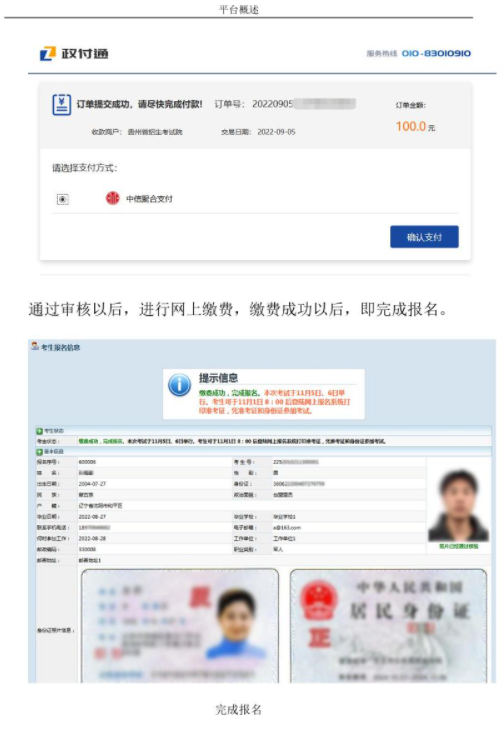Click the 政付通 logo icon

click(x=47, y=53)
